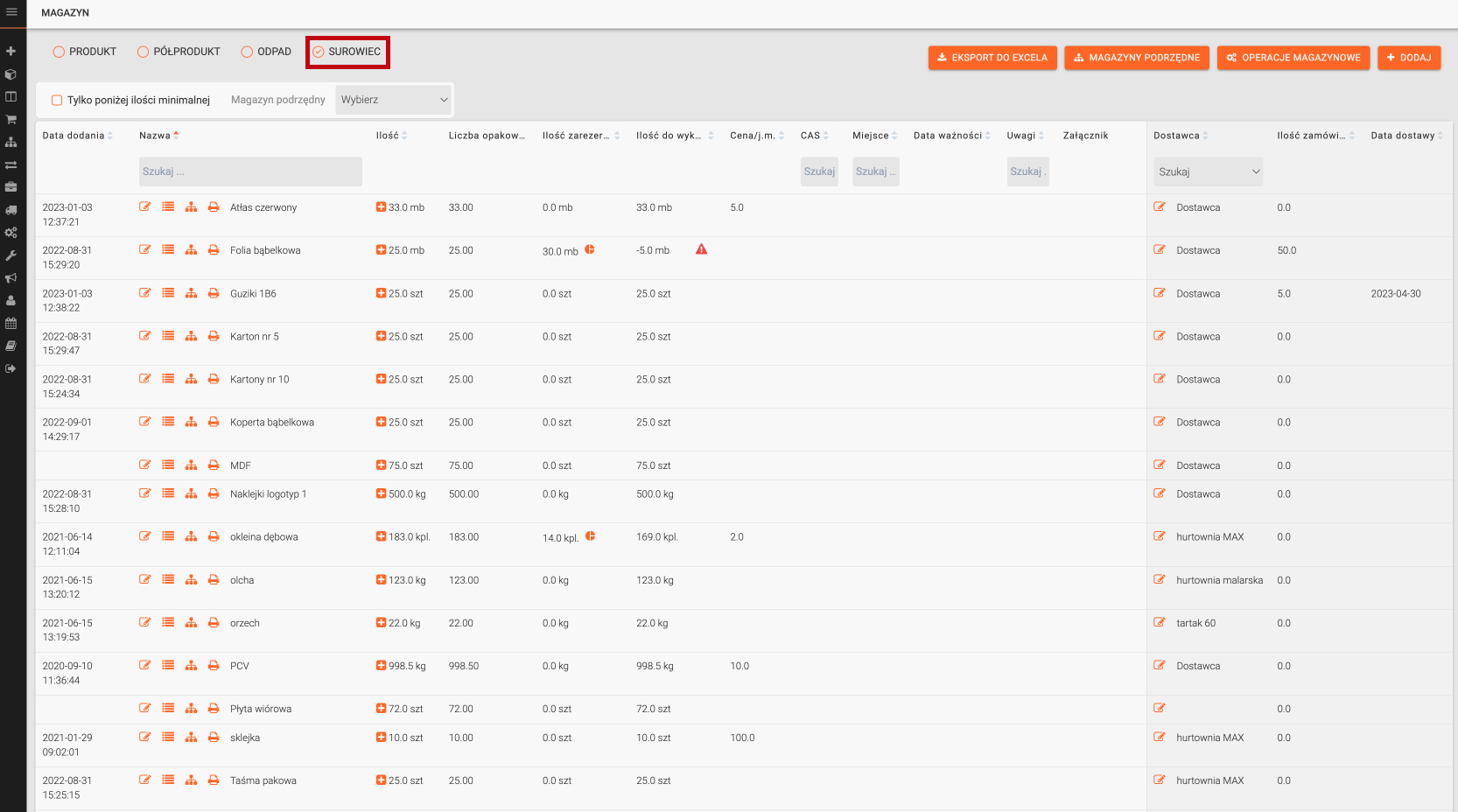The height and width of the screenshot is (812, 1458).
Task: Enable Tylko poniżej ilości minimalnej checkbox
Action: [57, 100]
